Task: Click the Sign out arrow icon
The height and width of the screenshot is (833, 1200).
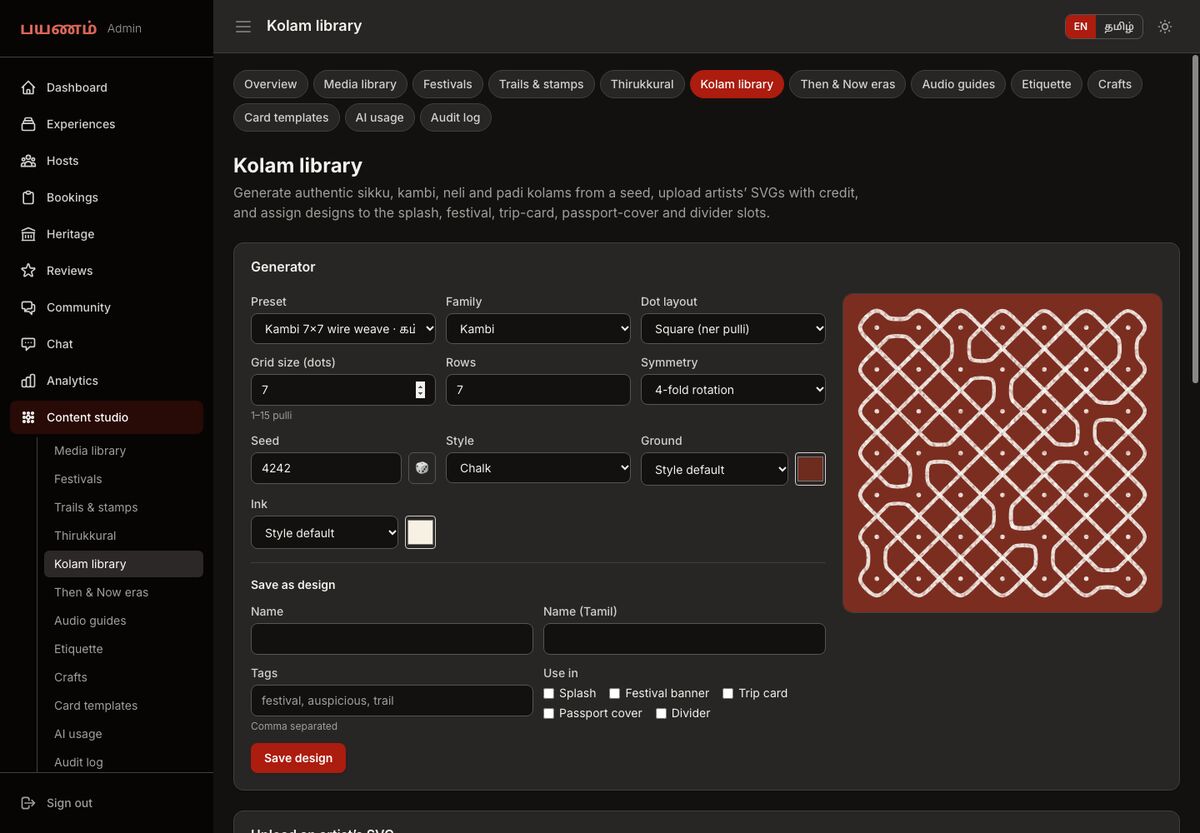Action: [28, 803]
